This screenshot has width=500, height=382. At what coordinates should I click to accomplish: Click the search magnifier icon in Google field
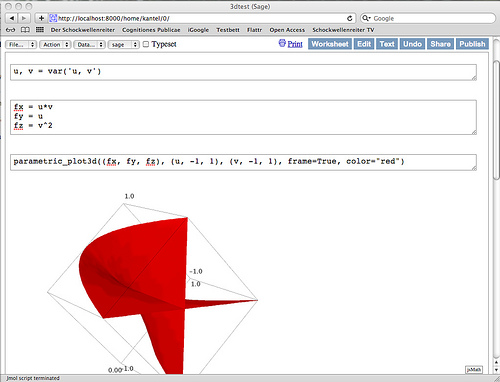tap(366, 18)
